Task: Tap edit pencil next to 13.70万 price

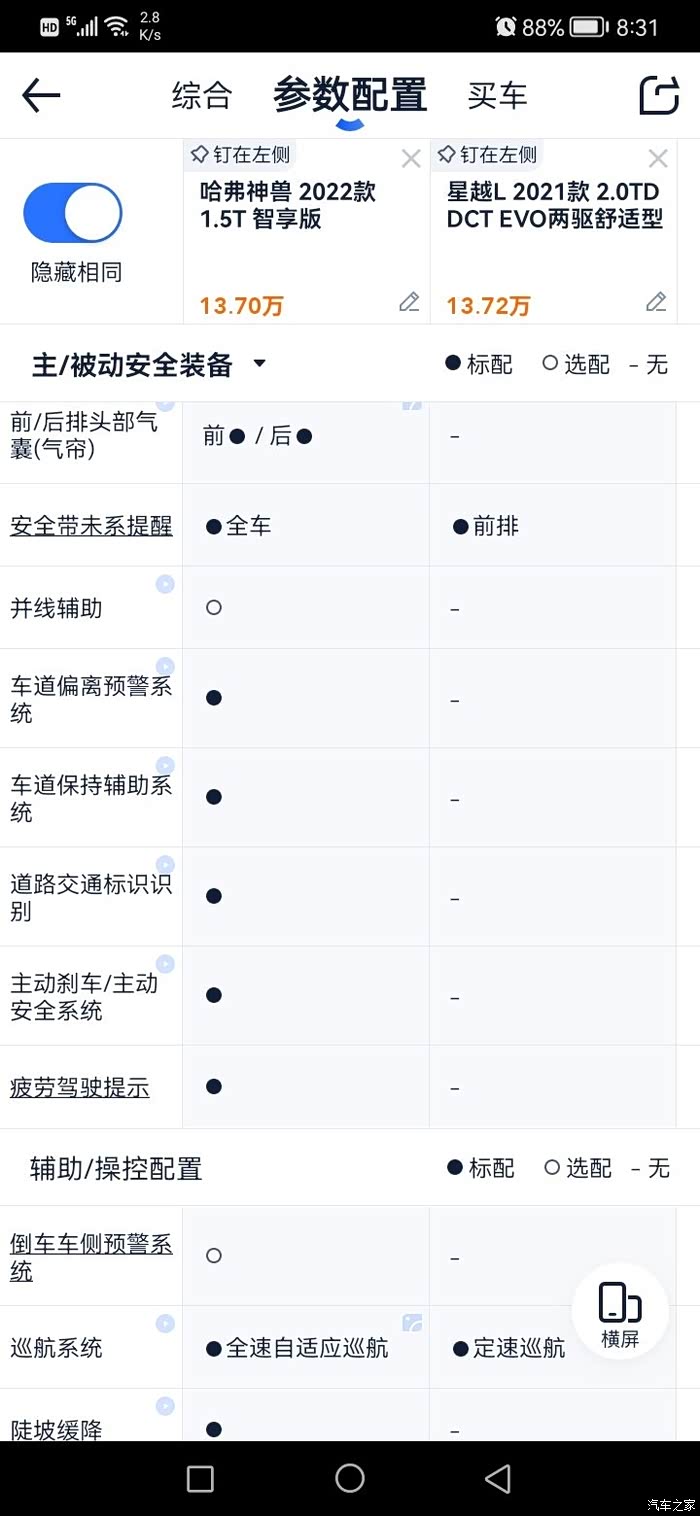Action: tap(409, 302)
